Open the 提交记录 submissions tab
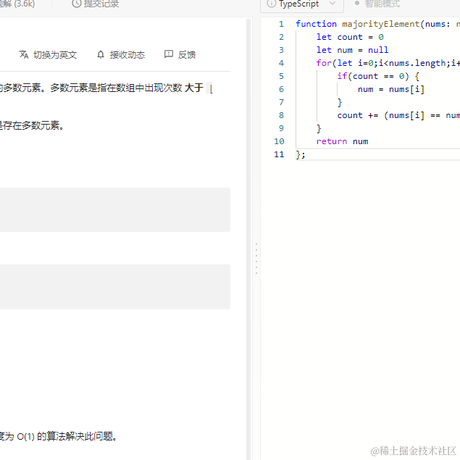 [96, 4]
